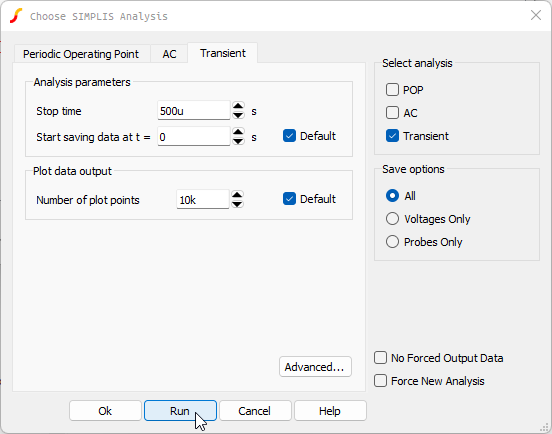Select Voltages Only save option

click(392, 219)
